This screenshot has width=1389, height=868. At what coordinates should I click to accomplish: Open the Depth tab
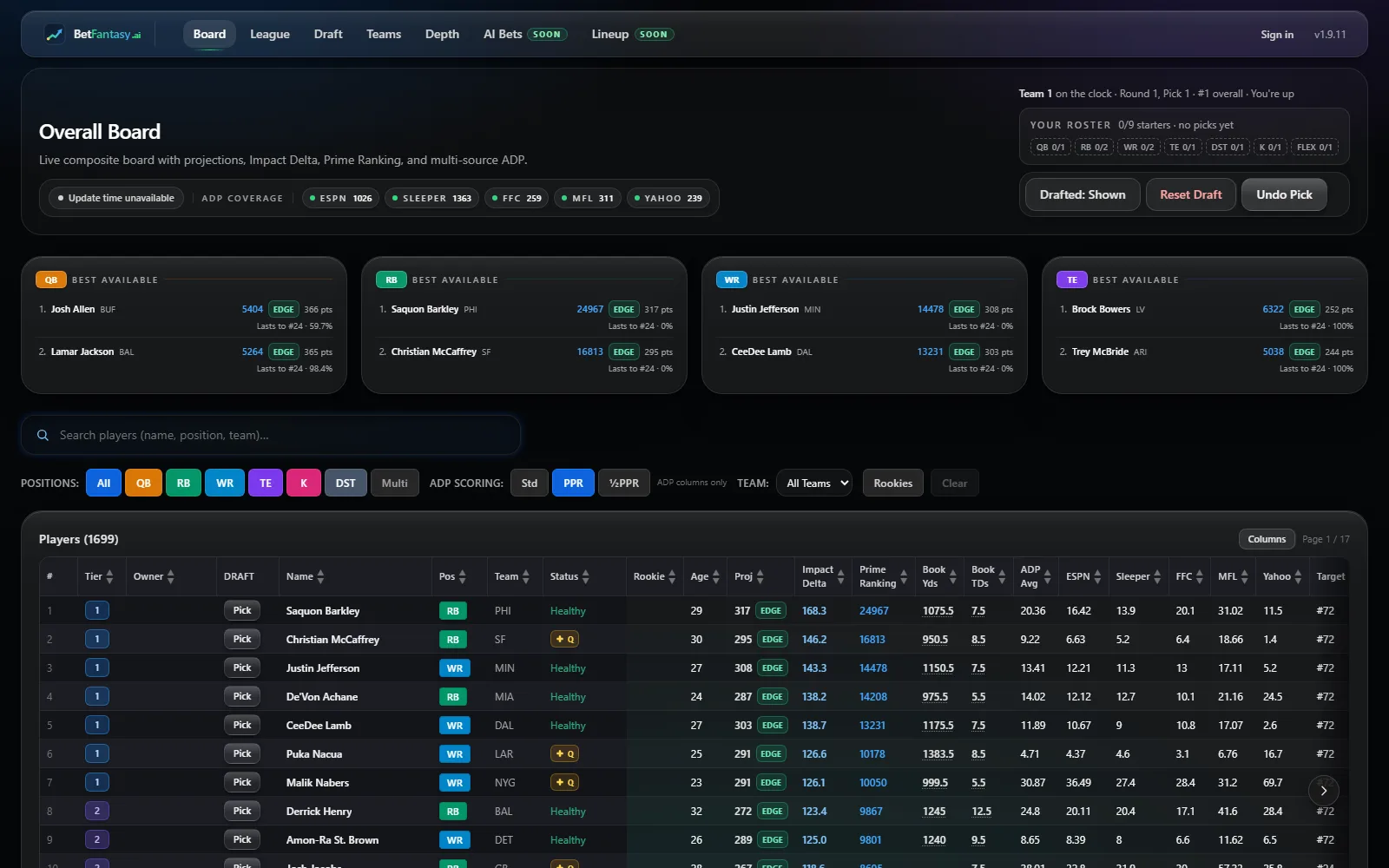(x=442, y=35)
